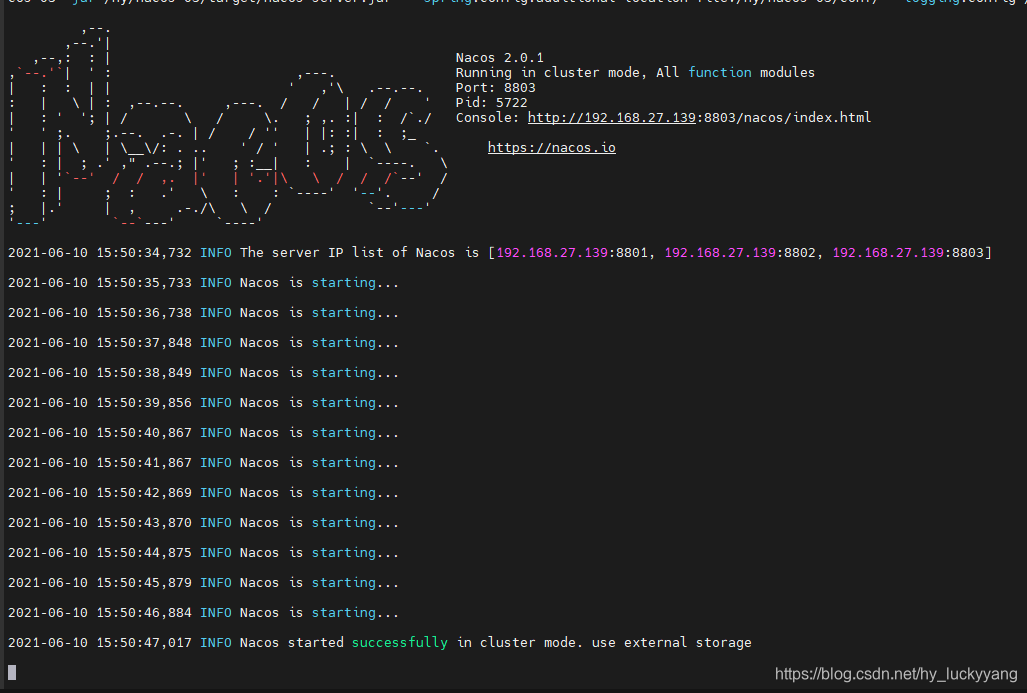Click log line timestamped 15:50:46,884
Viewport: 1027px width, 693px height.
coord(203,613)
